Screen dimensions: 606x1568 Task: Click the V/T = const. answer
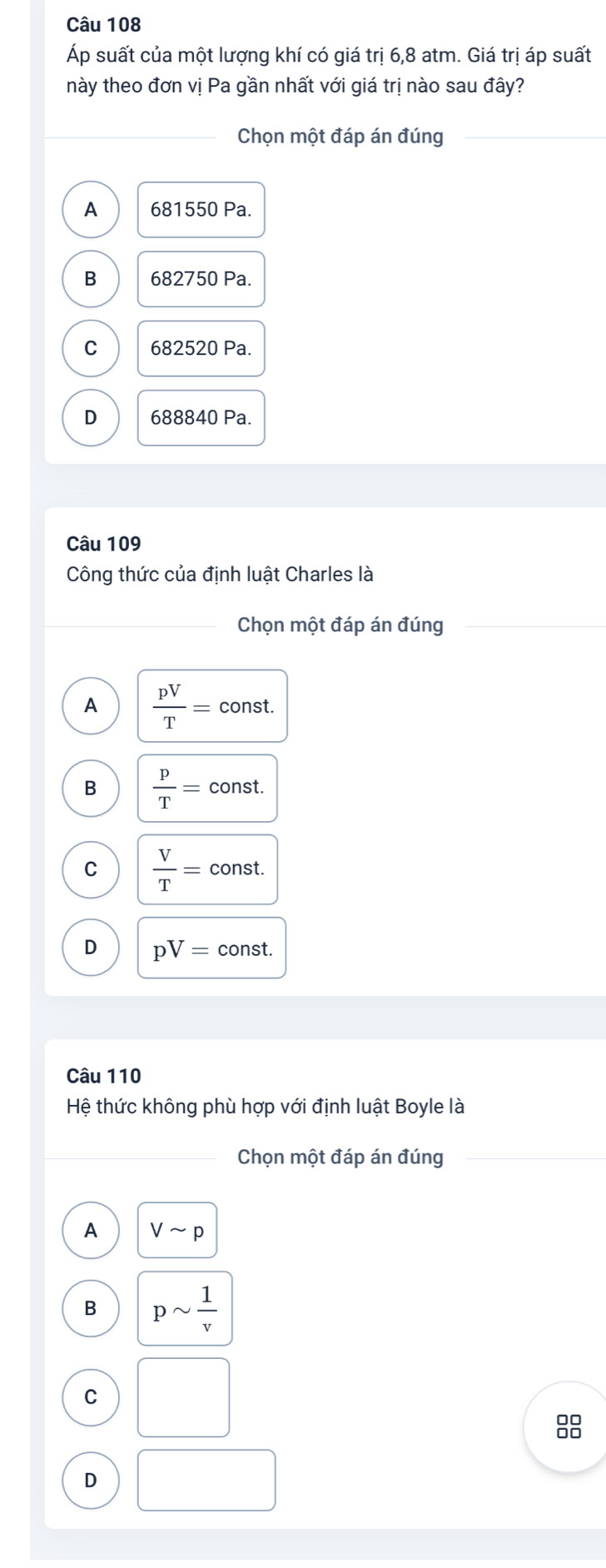(207, 869)
